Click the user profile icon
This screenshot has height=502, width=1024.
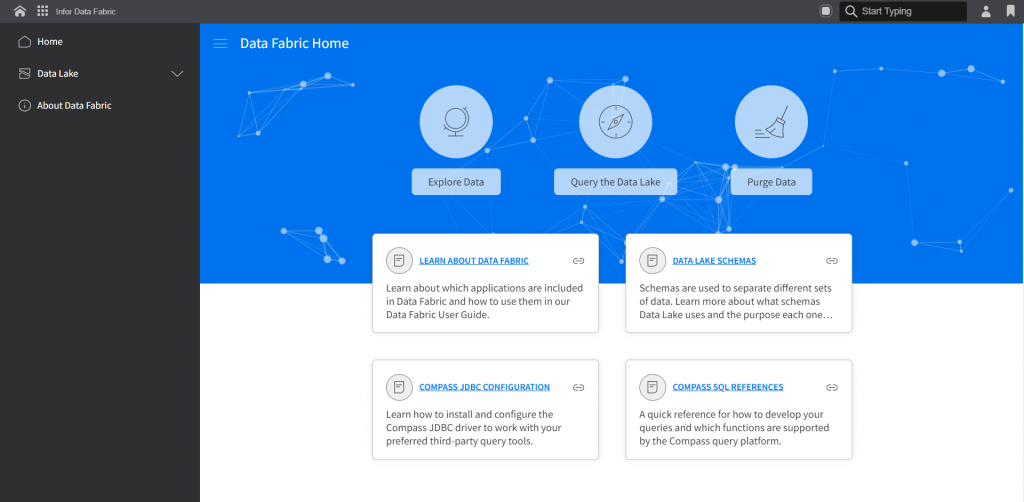tap(986, 11)
